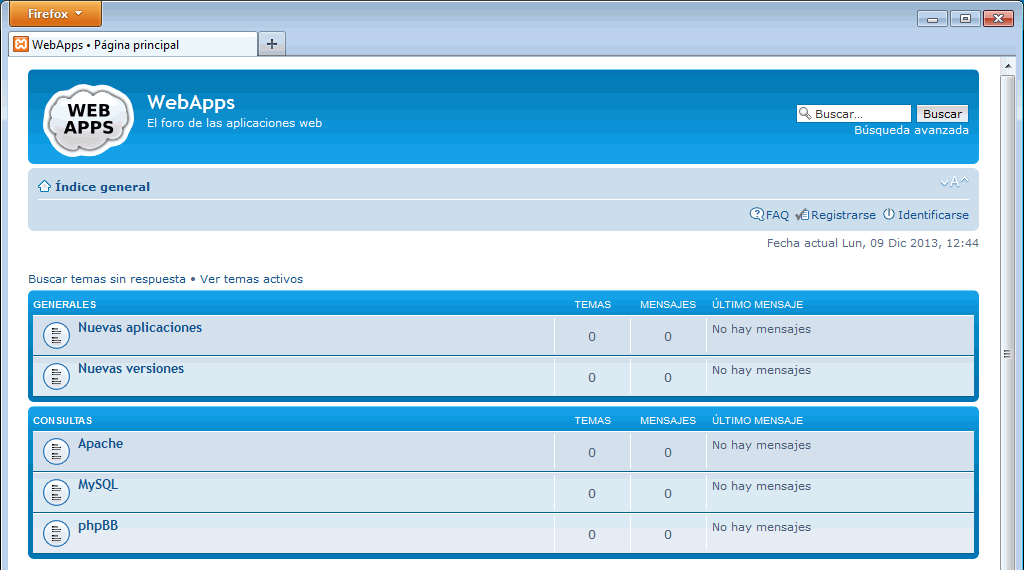Click the Nuevas aplicaciones forum icon
The image size is (1024, 570).
coord(56,336)
